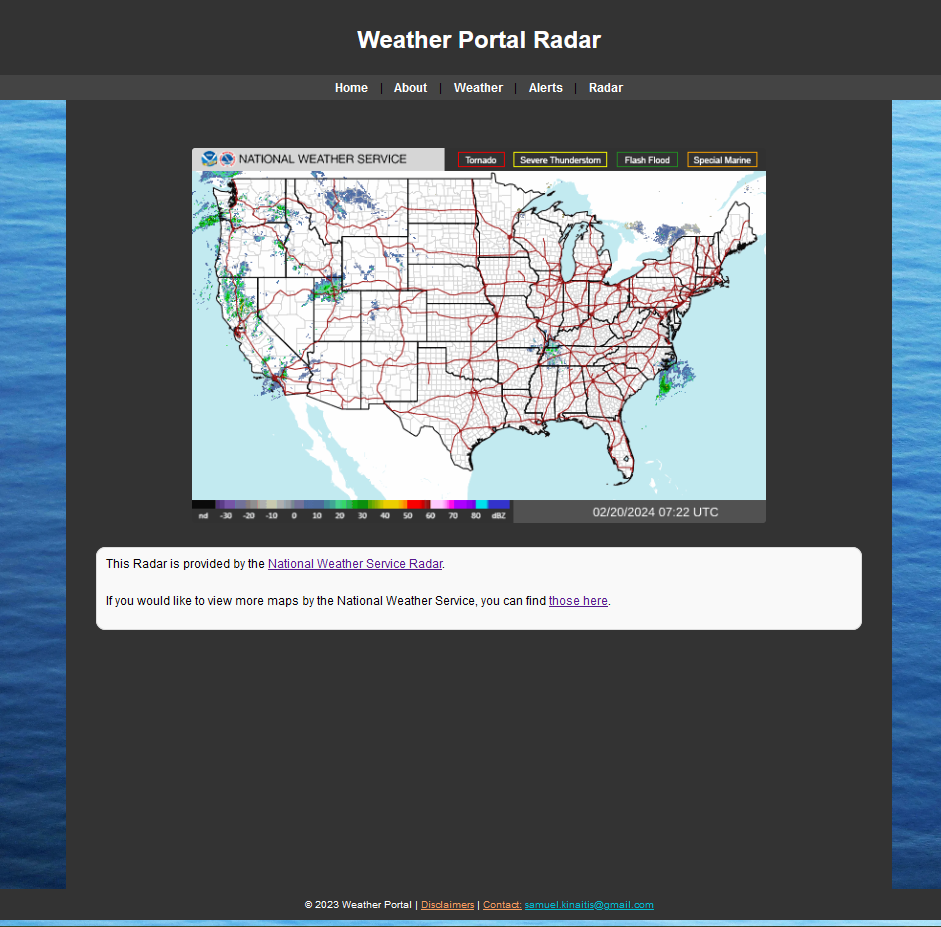Click the yellow Severe Thunderstorm legend box
This screenshot has width=941, height=927.
coord(560,160)
